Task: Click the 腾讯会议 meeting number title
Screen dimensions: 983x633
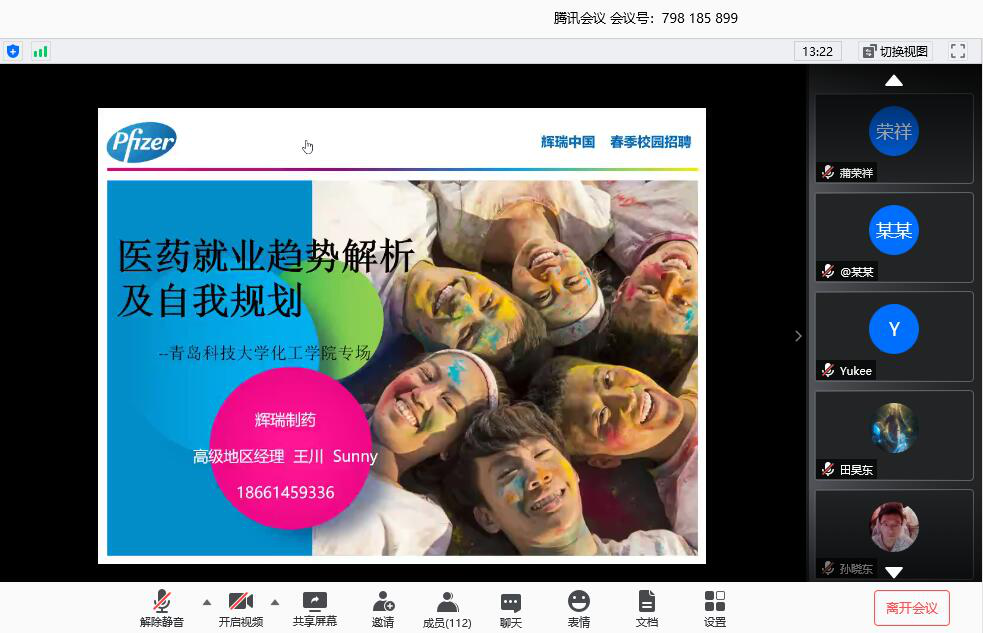Action: [646, 18]
